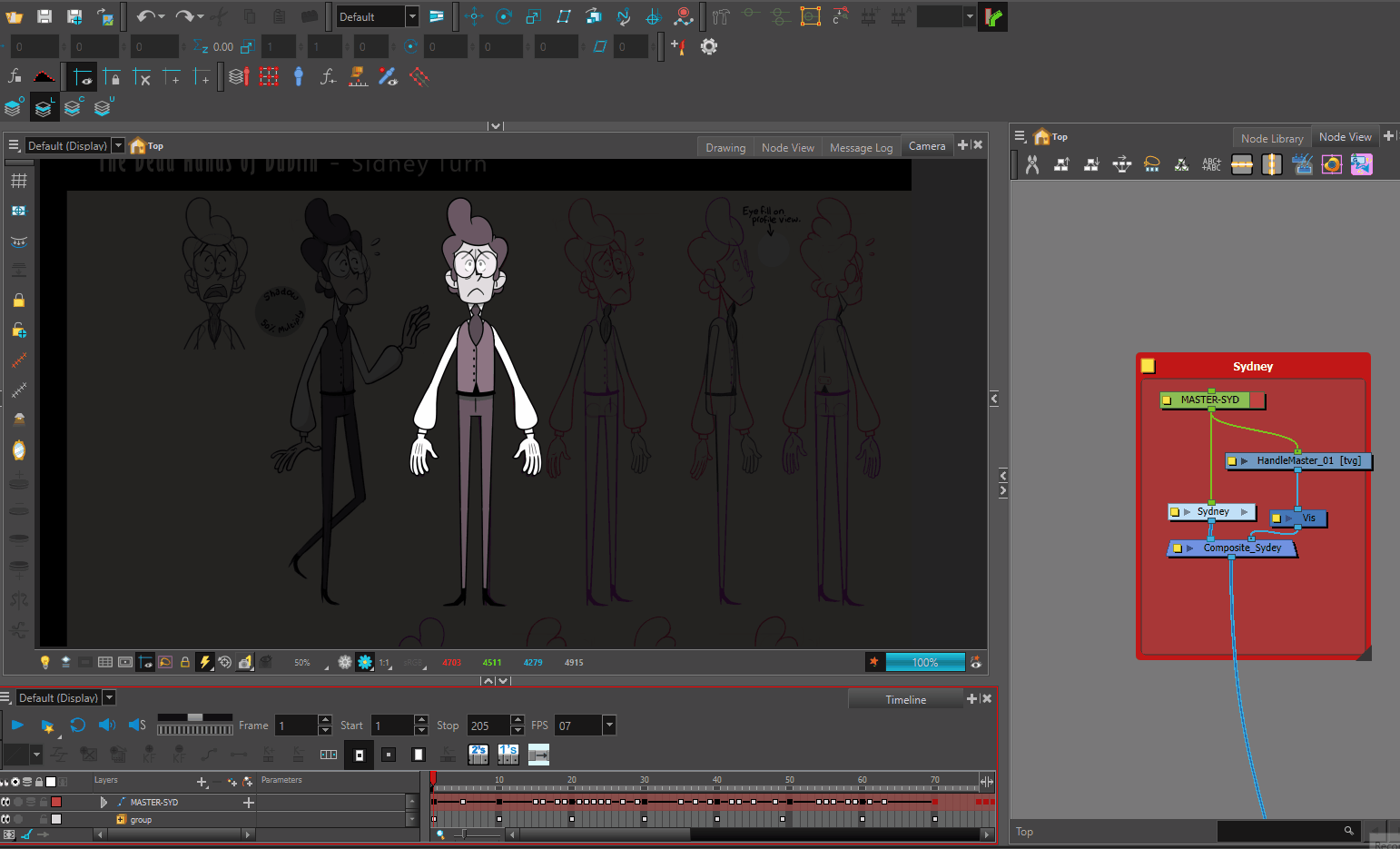Toggle MASTER-SYD layer visibility in timeline

coord(5,802)
